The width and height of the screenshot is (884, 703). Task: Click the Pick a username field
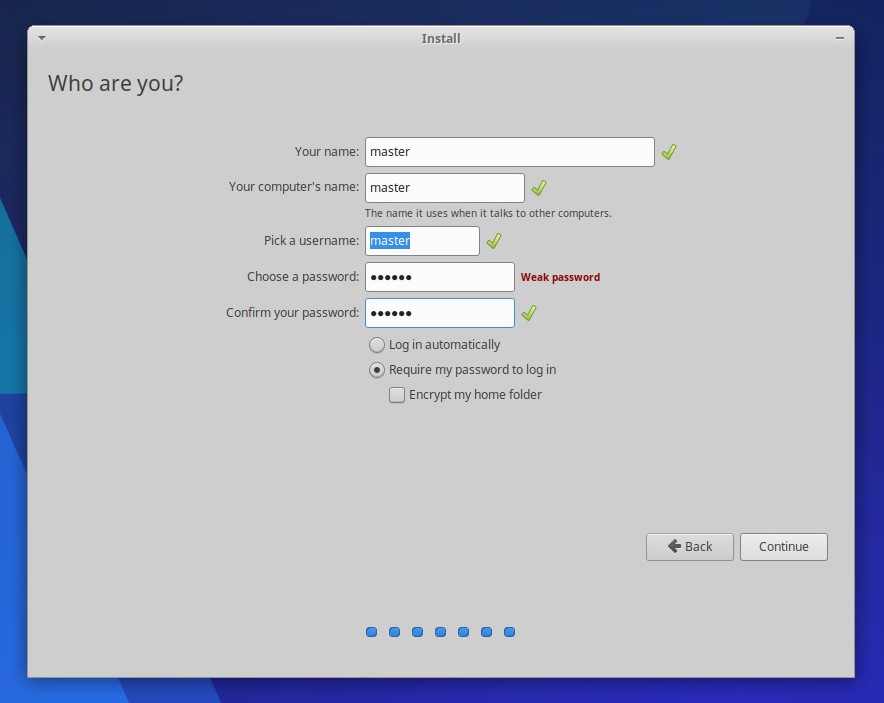422,241
